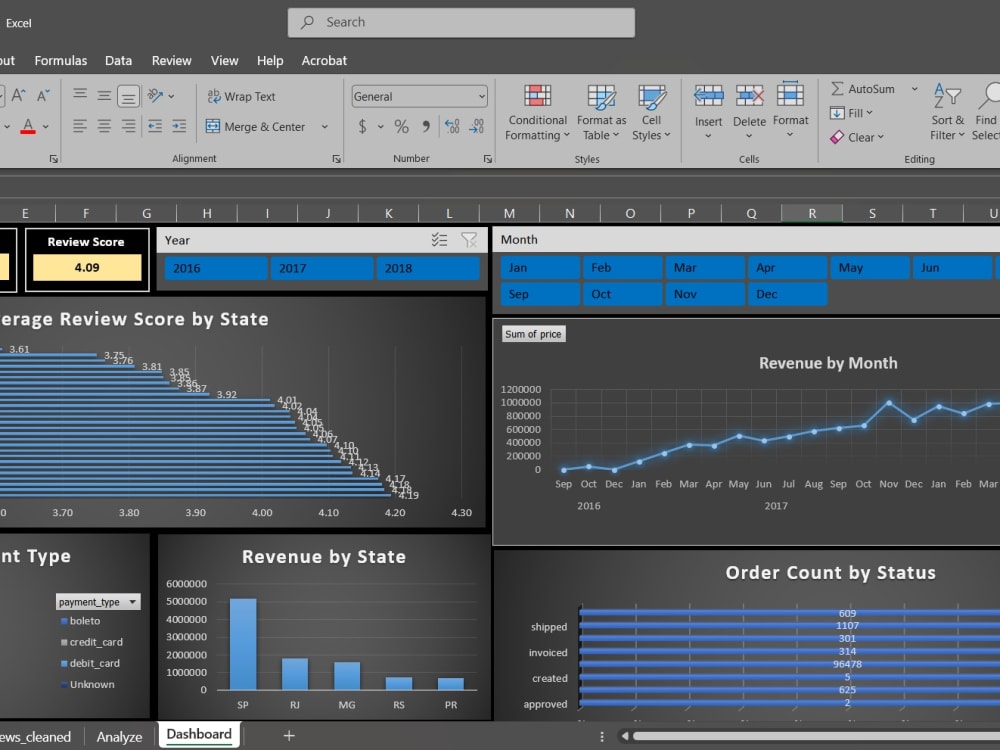Open Format as Table gallery
This screenshot has height=750, width=1000.
tap(601, 113)
